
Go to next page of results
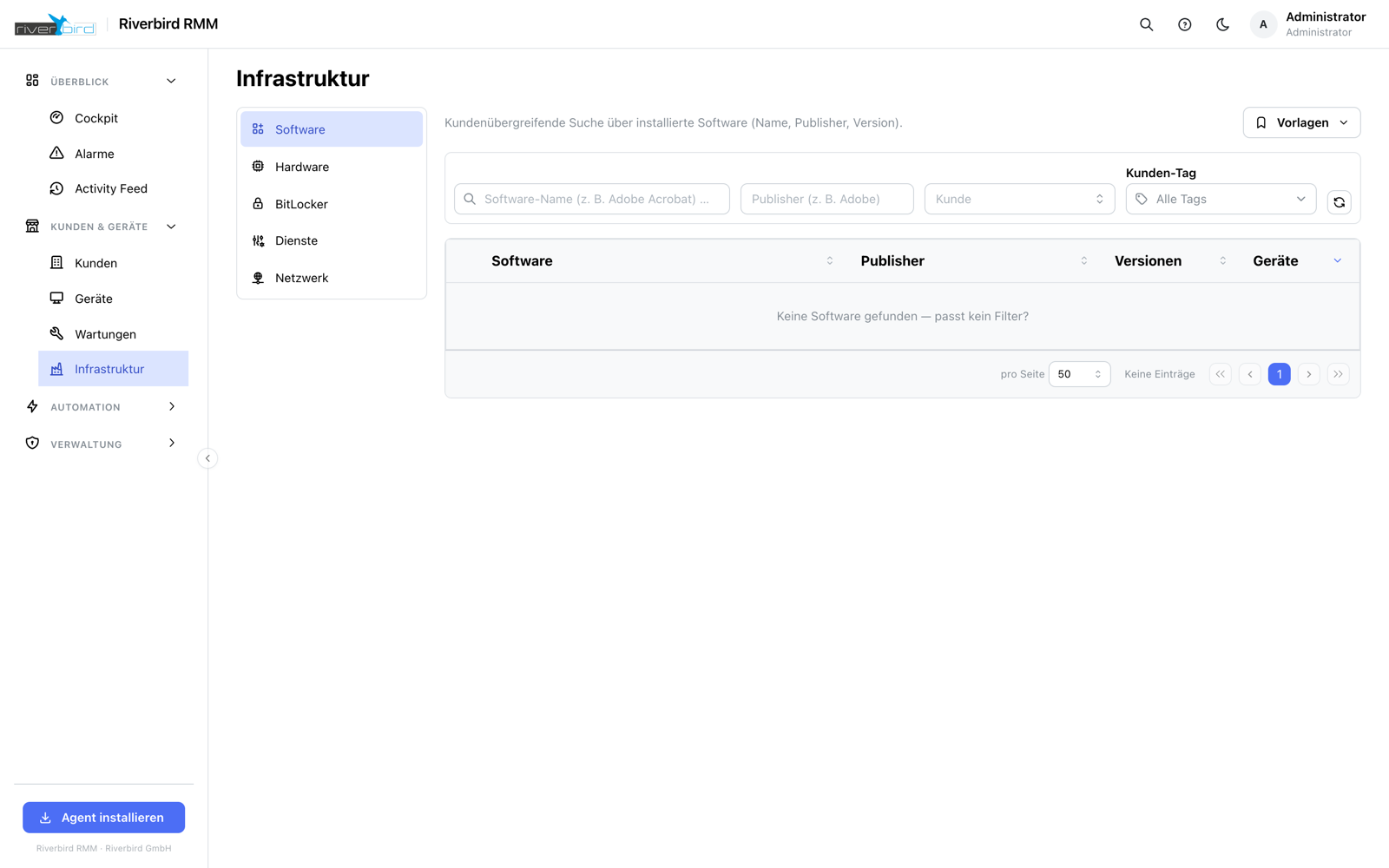coord(1308,374)
